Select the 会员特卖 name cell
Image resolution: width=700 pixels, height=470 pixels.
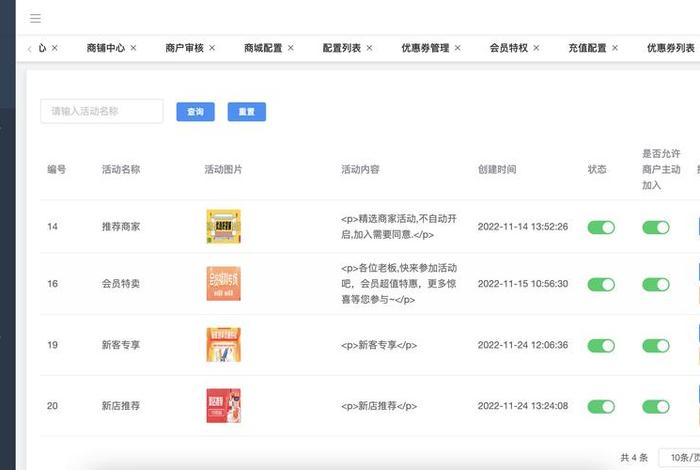[x=121, y=283]
